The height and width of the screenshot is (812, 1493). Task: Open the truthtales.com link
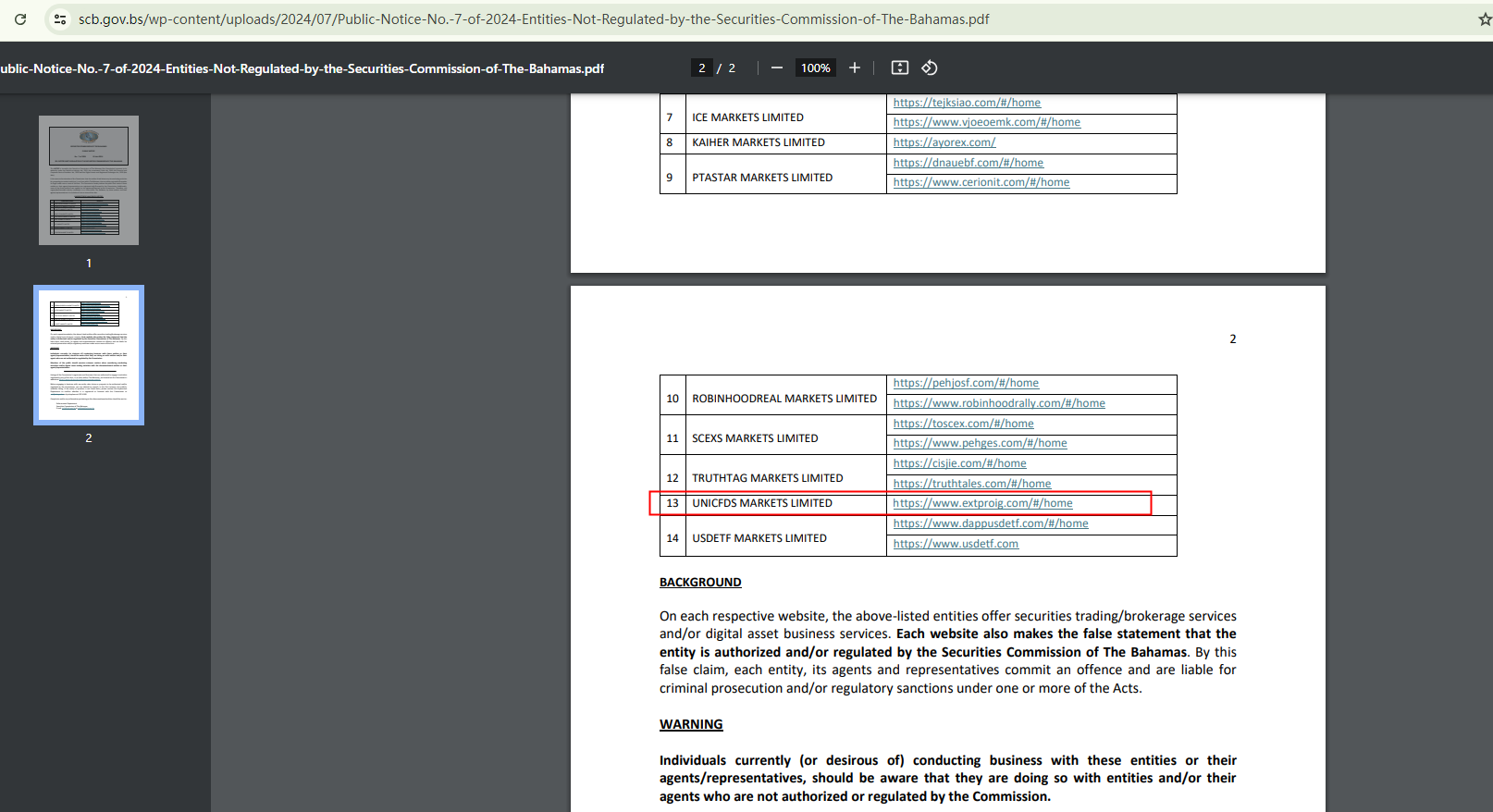click(x=971, y=484)
